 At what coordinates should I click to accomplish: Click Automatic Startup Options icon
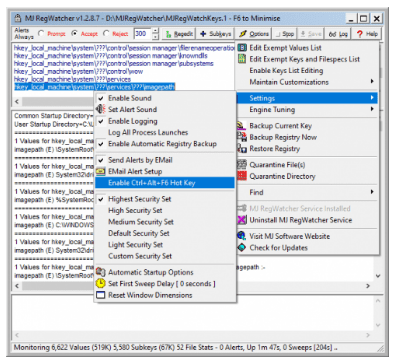[x=100, y=272]
